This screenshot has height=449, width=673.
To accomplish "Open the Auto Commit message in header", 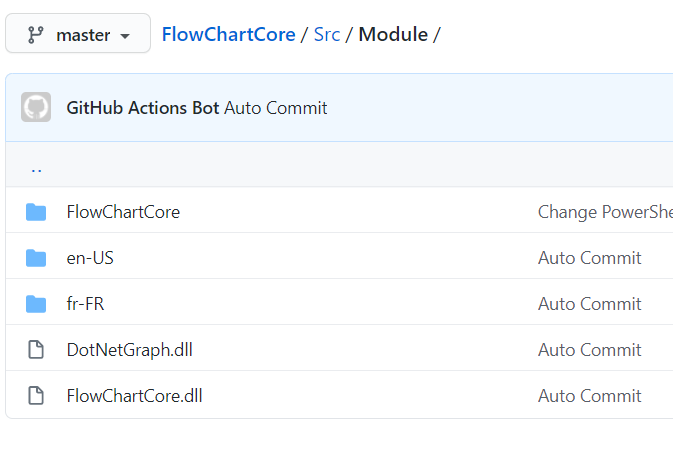I will tap(275, 108).
